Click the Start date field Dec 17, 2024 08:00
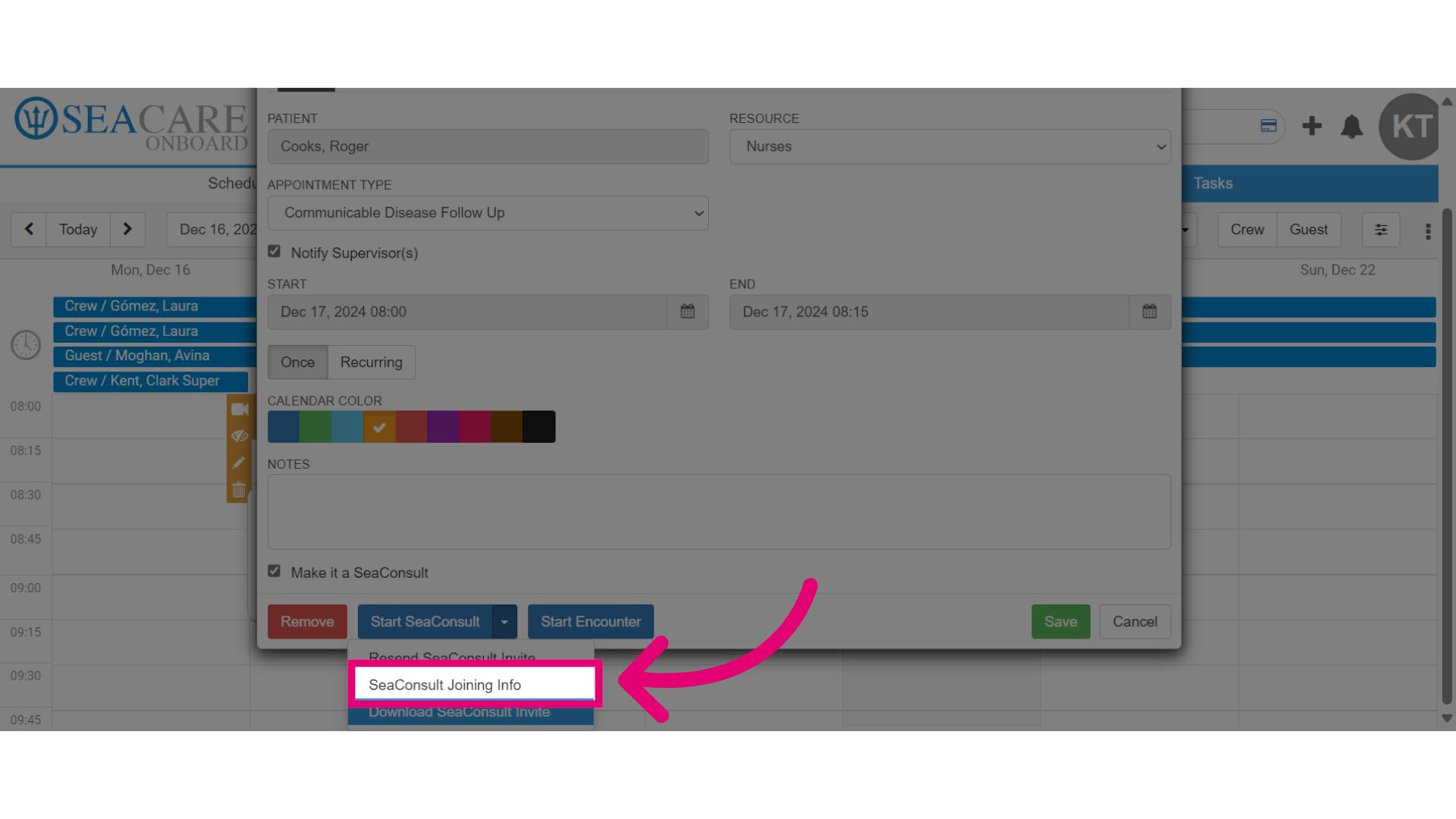The height and width of the screenshot is (819, 1456). pyautogui.click(x=467, y=312)
